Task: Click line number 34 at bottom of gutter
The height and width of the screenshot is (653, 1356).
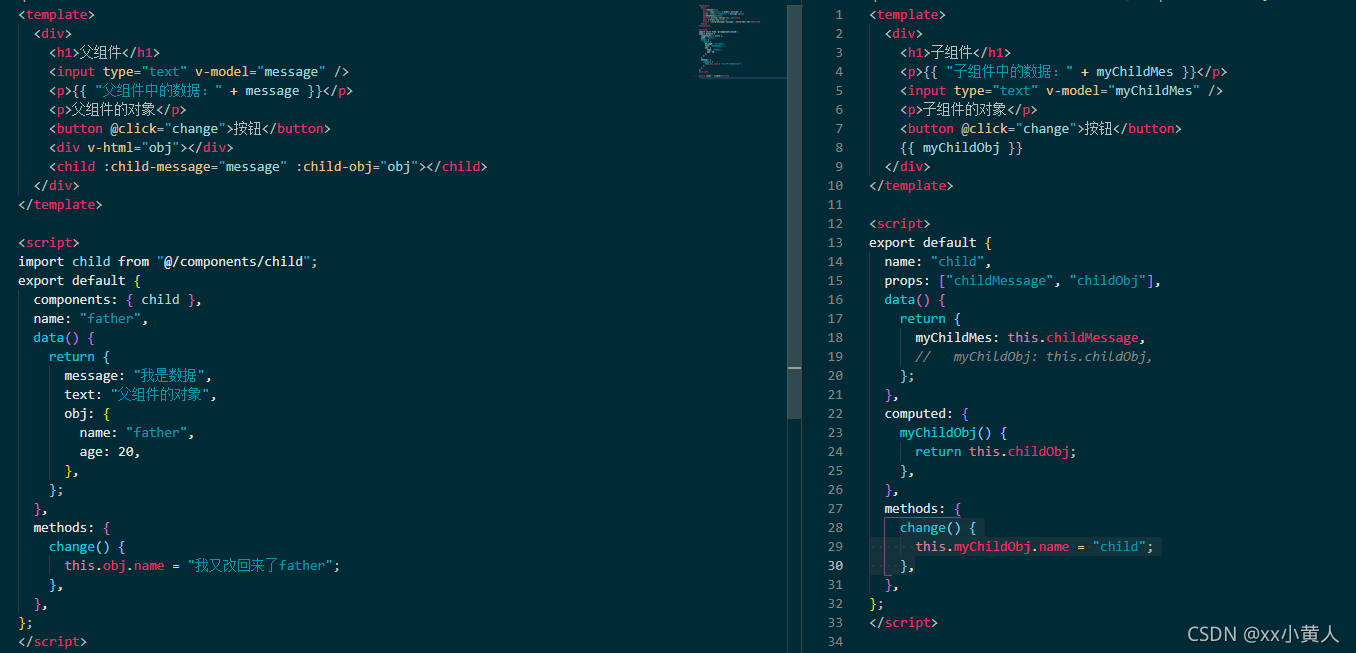Action: coord(835,641)
